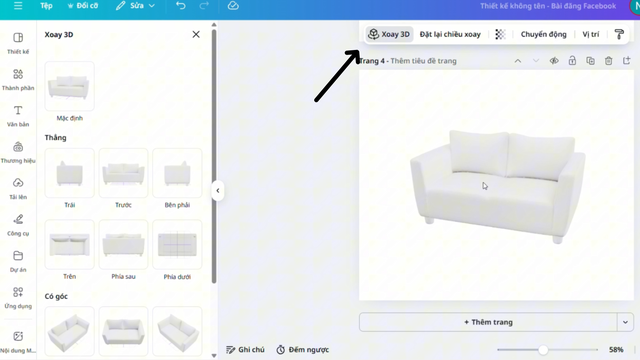Open Thành phần elements tab
The width and height of the screenshot is (640, 360).
point(18,80)
